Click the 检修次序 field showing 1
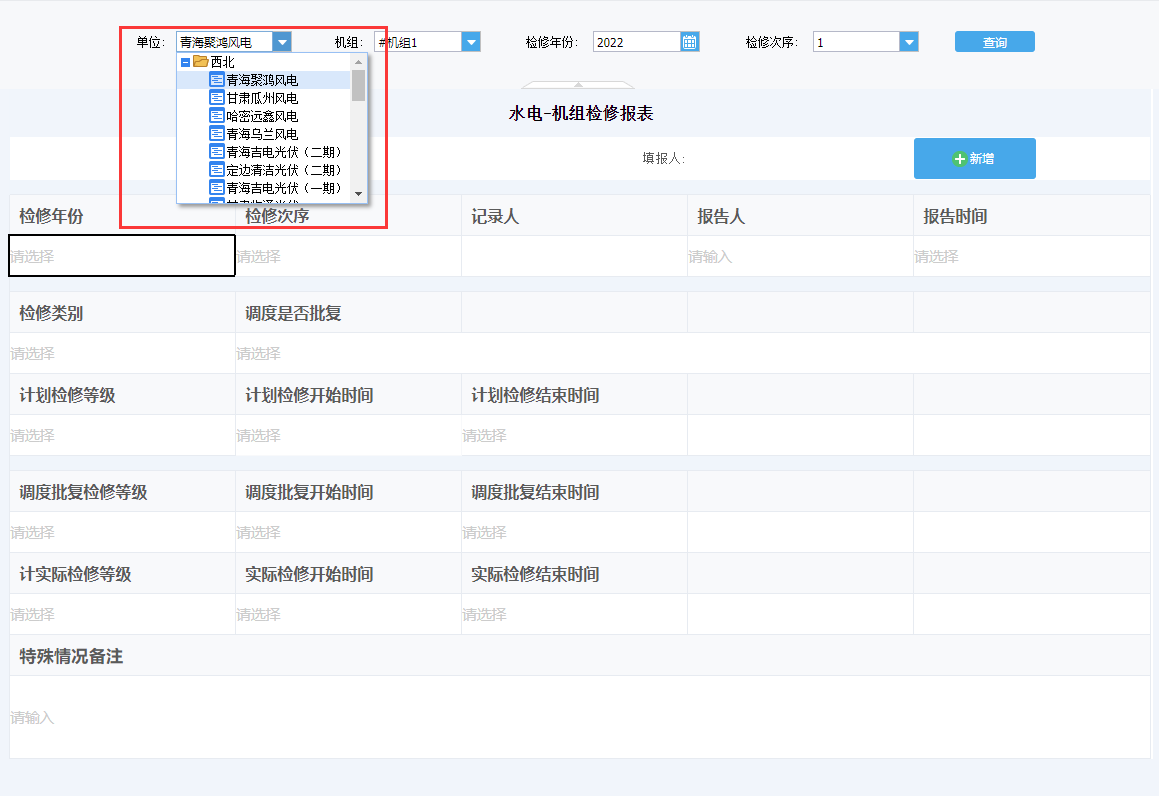This screenshot has height=796, width=1159. [x=856, y=42]
